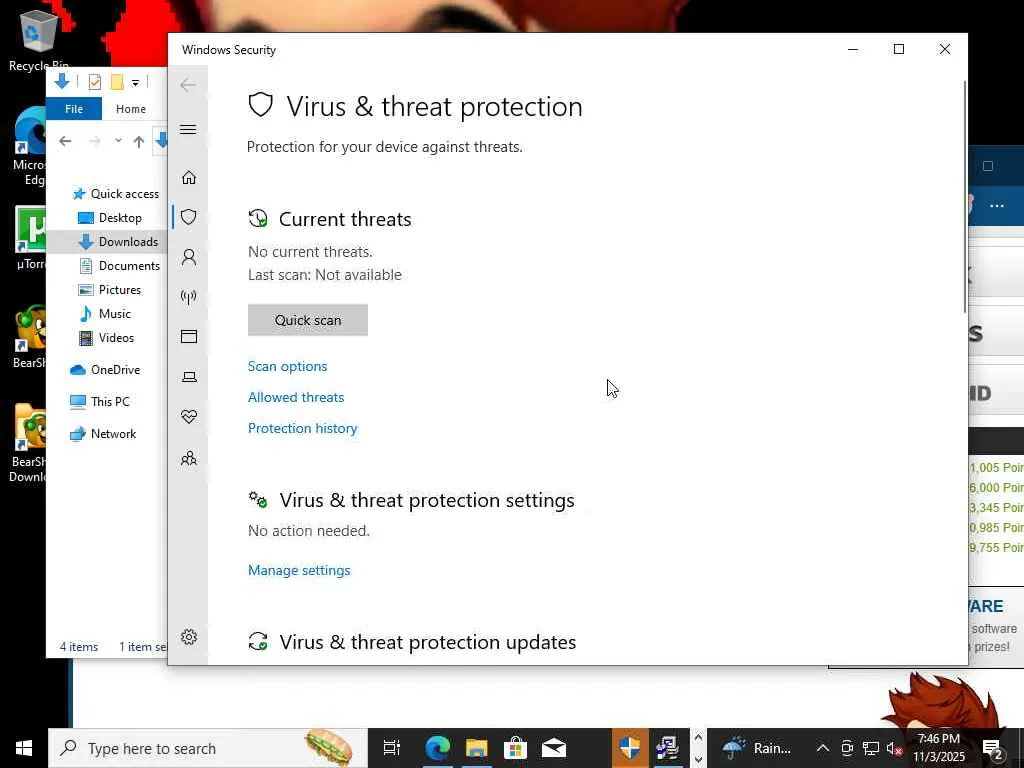This screenshot has height=768, width=1024.
Task: Select µTorrent desktop shortcut
Action: [30, 238]
